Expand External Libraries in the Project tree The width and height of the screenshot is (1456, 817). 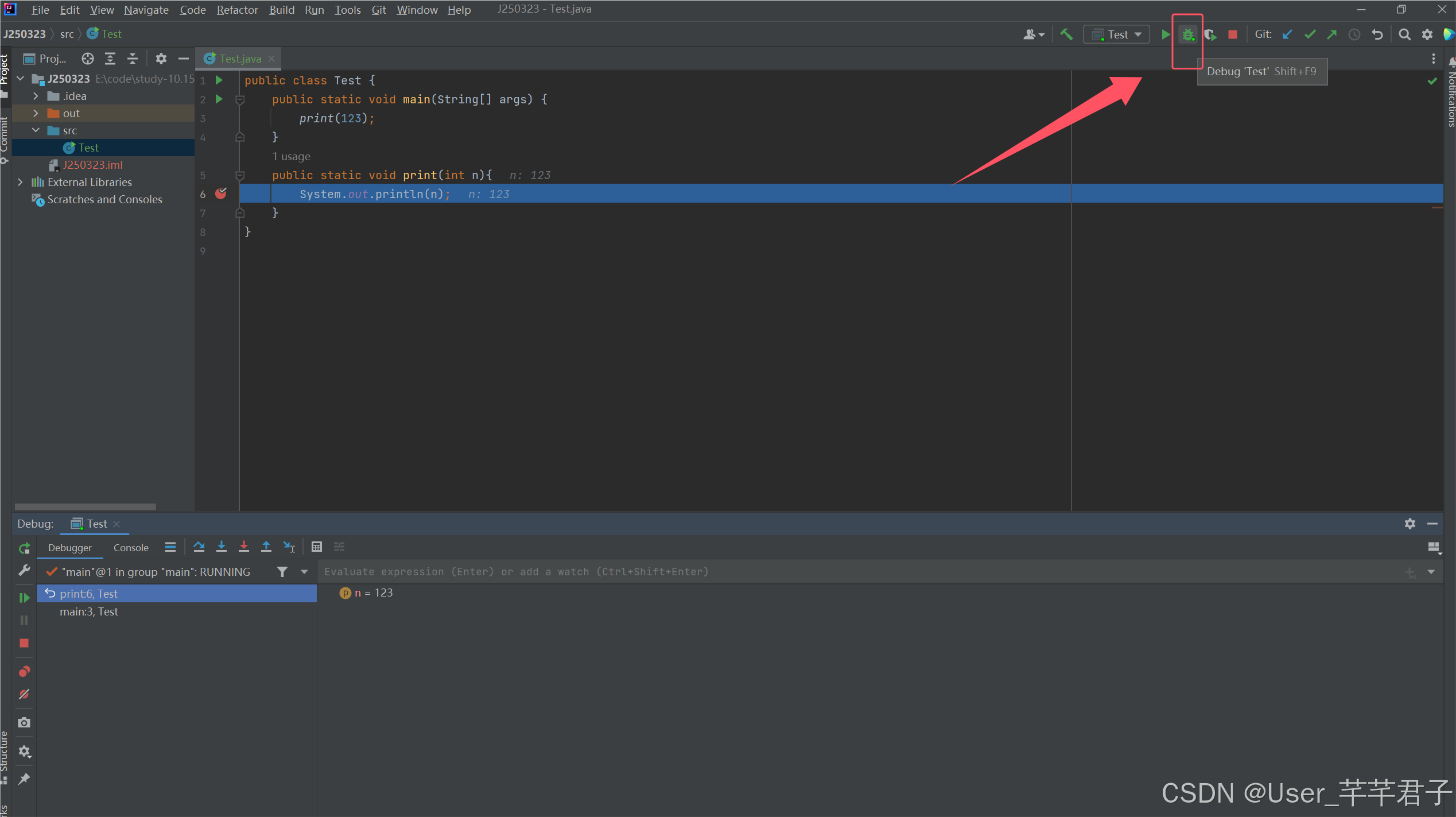21,182
